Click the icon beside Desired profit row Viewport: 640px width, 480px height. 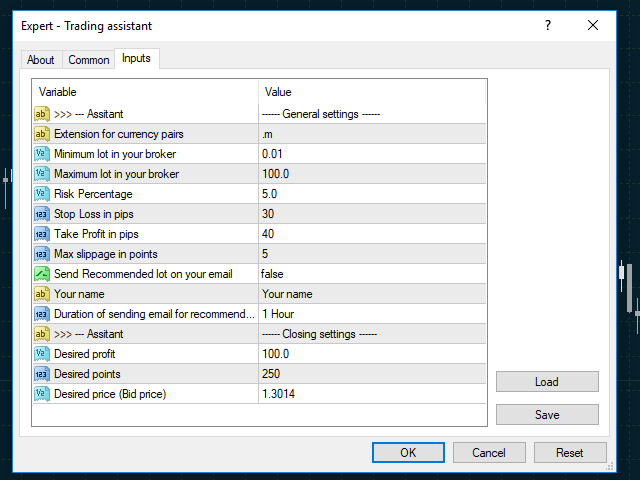click(42, 354)
